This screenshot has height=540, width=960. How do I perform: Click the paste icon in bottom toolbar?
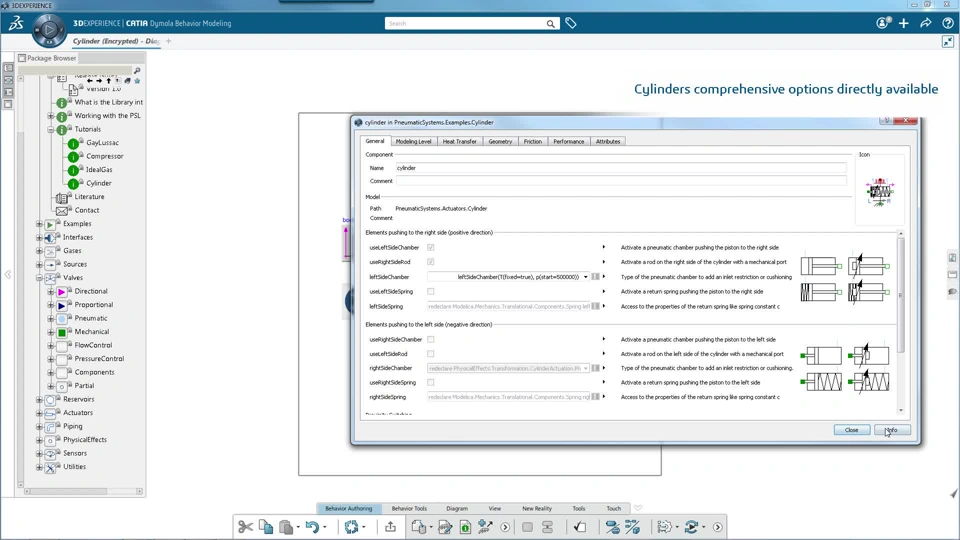285,527
